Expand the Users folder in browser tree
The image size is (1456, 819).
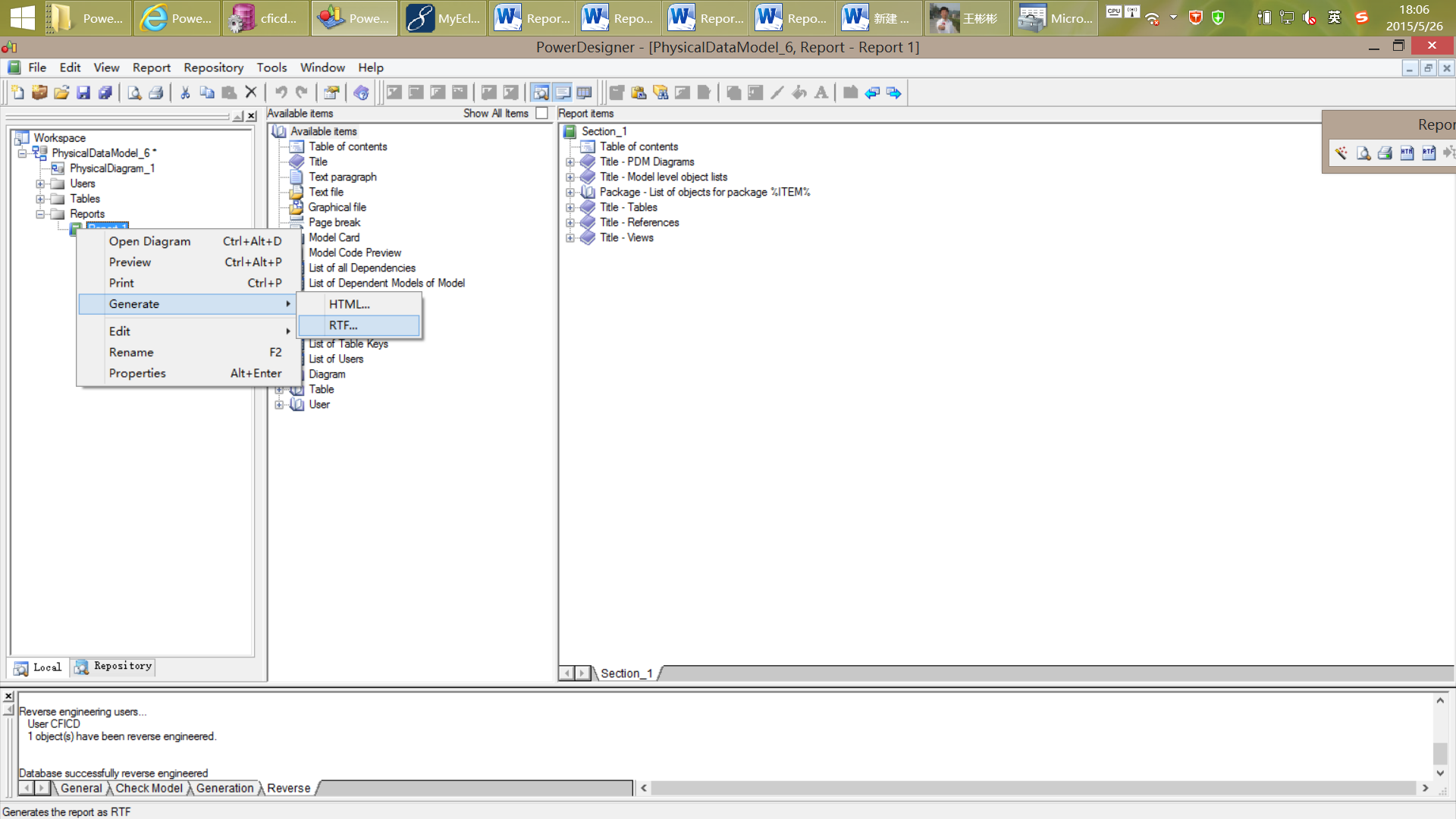(40, 184)
